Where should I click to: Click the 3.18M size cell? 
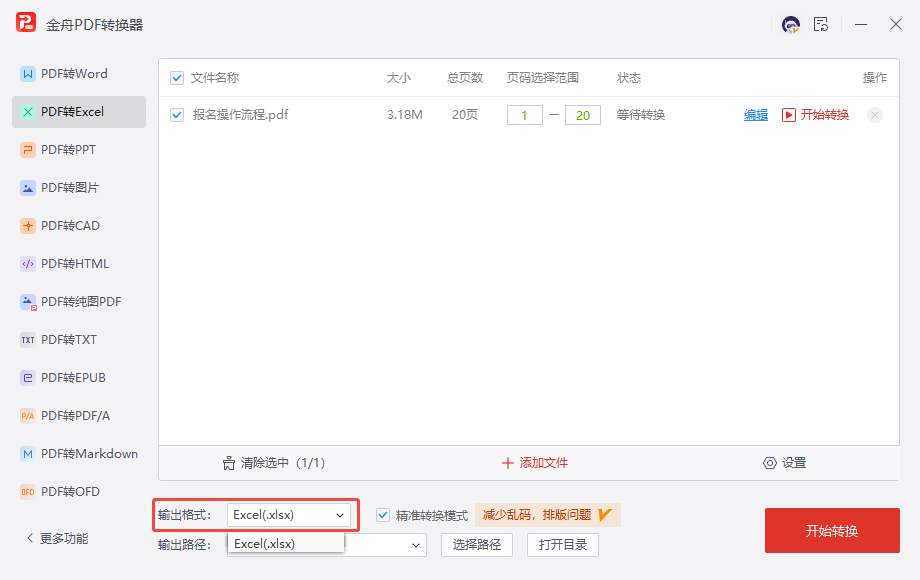405,115
